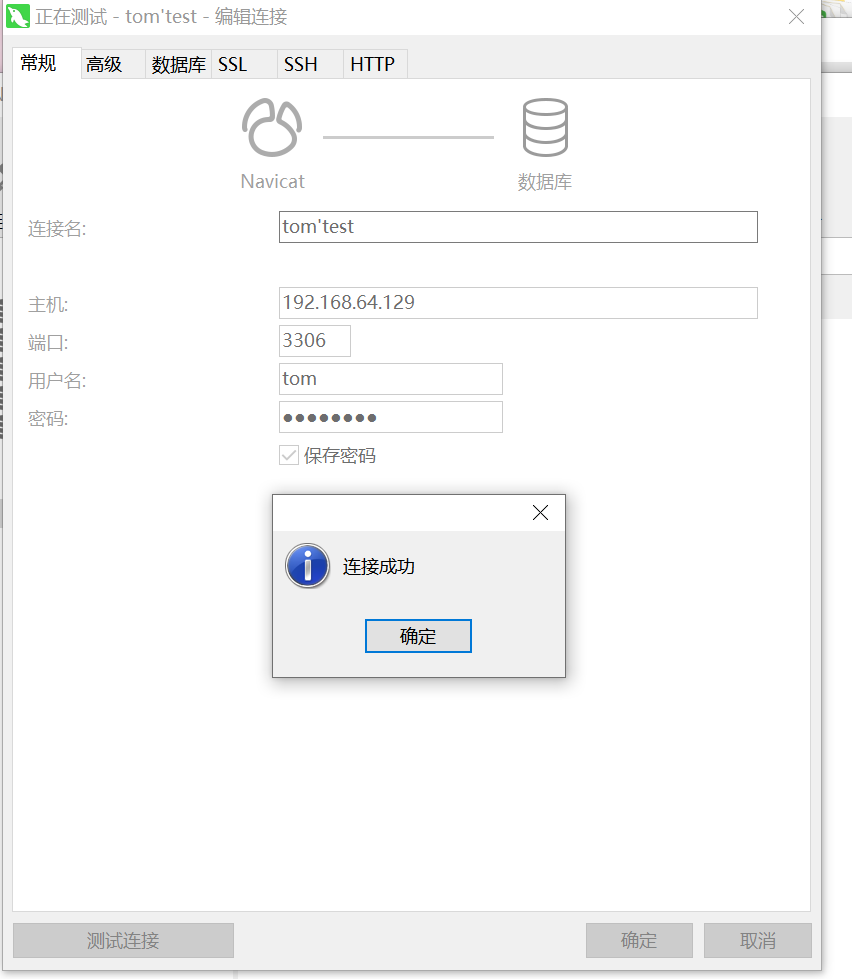This screenshot has width=852, height=979.
Task: Click the Navicat label under the logo
Action: click(x=273, y=182)
